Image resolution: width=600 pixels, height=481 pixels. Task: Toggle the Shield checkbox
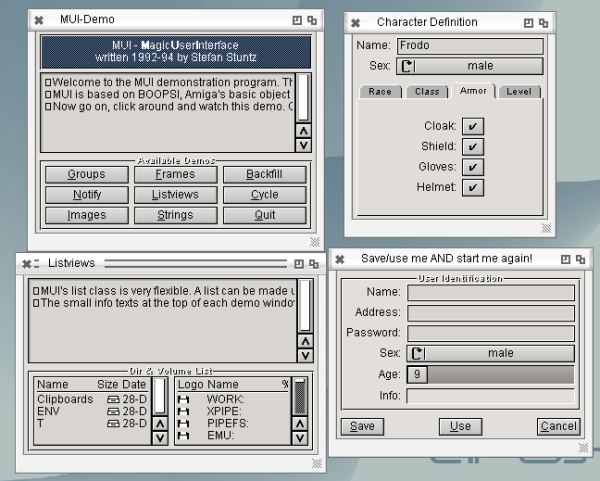(x=473, y=146)
